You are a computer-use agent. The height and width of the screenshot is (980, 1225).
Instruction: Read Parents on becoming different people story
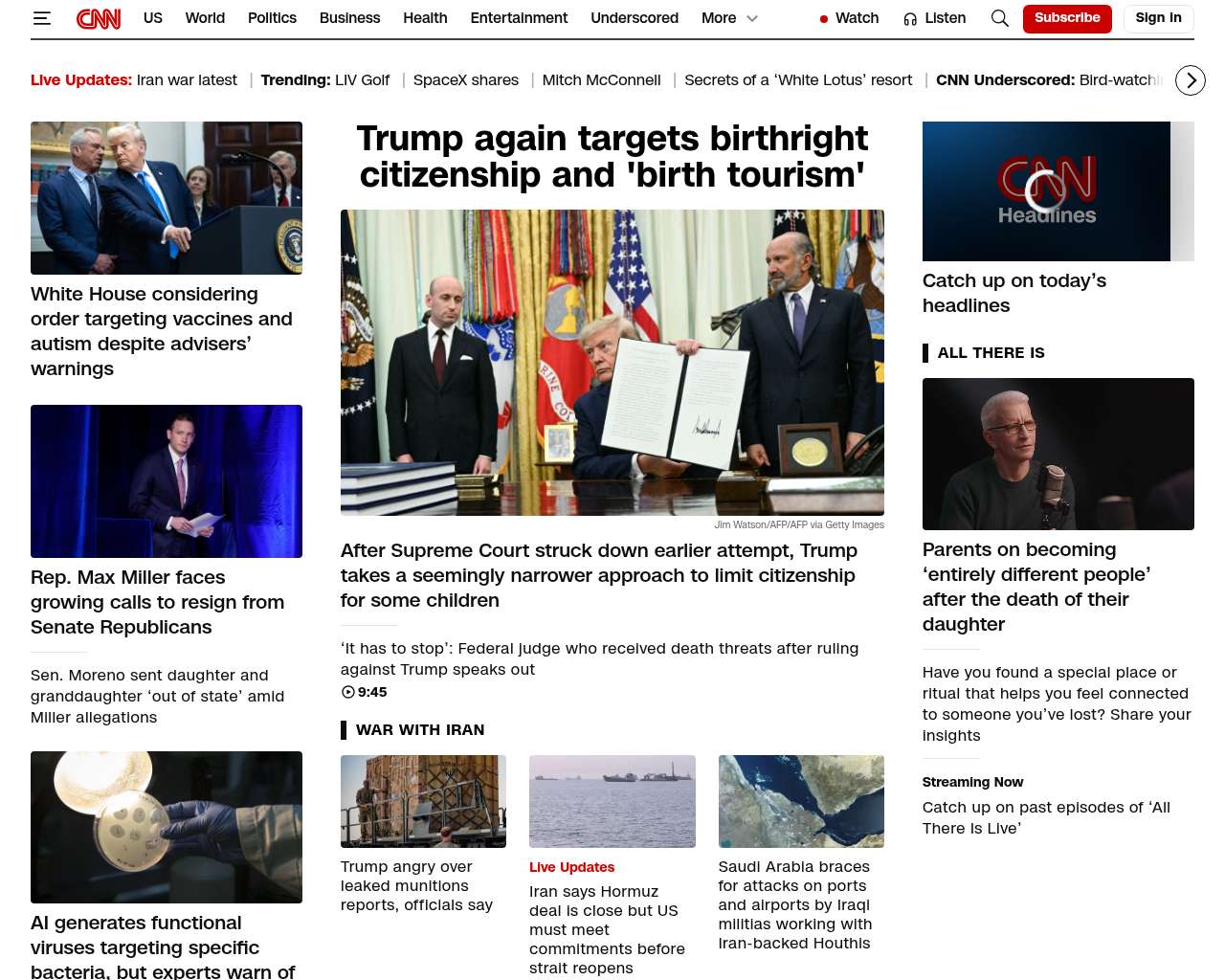click(1036, 587)
